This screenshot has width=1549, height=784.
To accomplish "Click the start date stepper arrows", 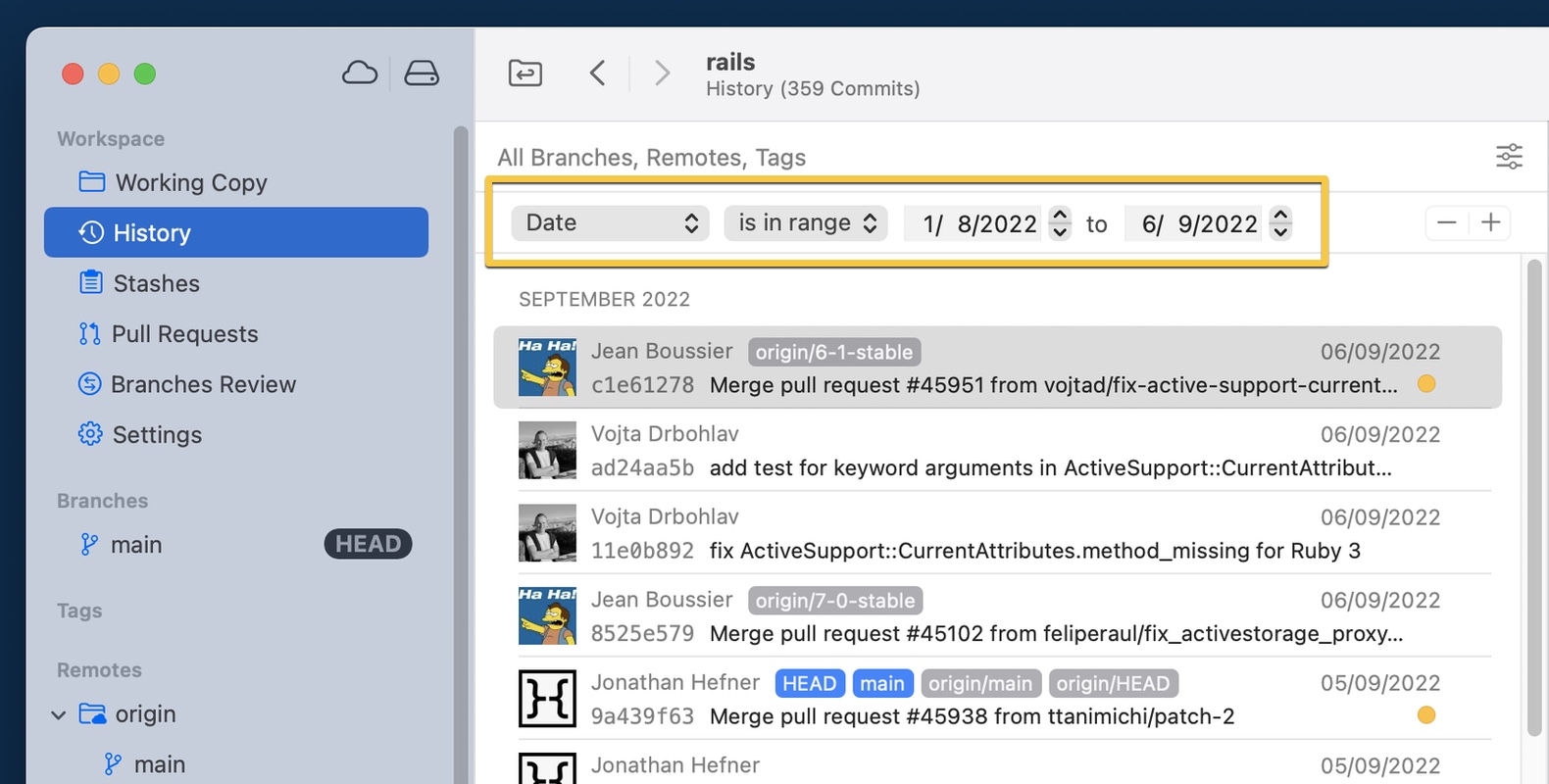I will 1060,223.
